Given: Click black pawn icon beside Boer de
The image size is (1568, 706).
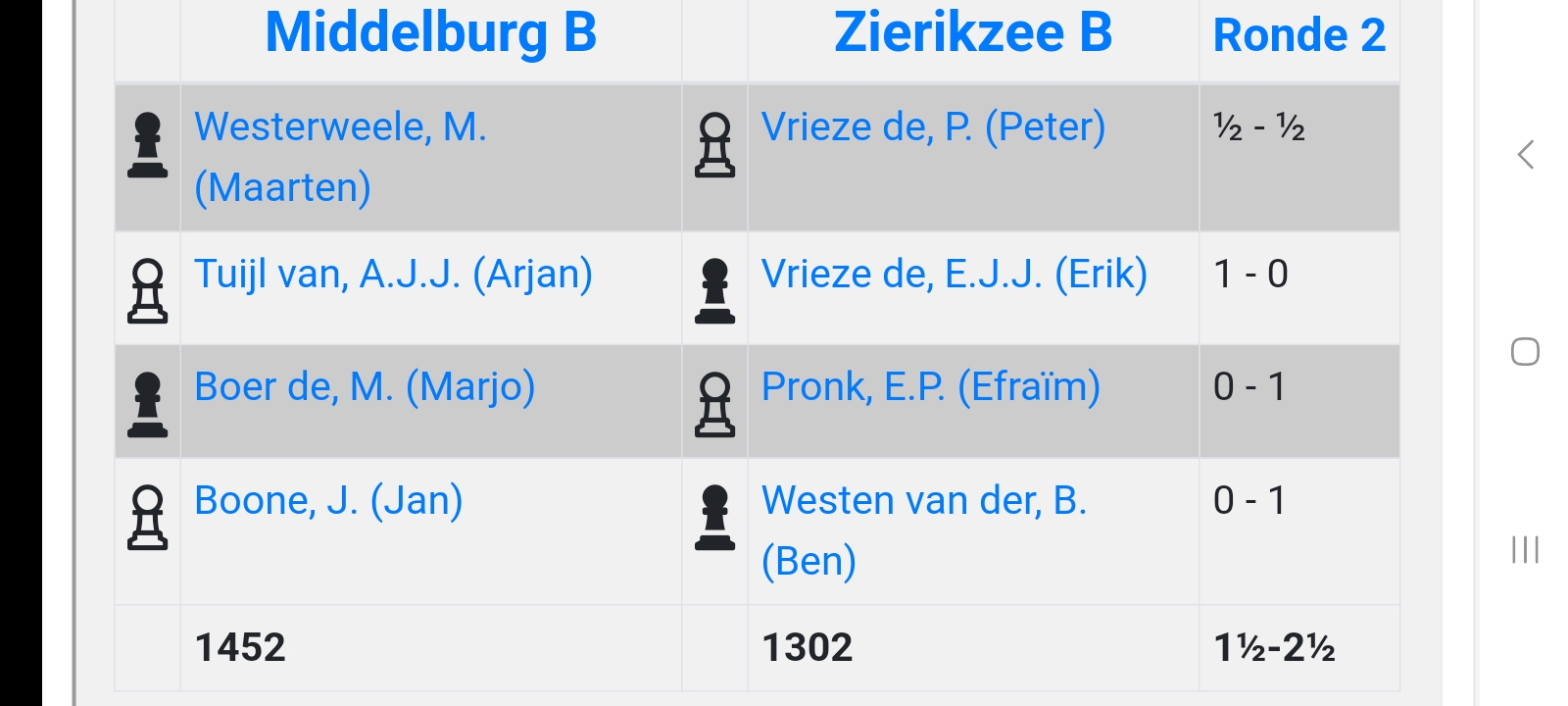Looking at the screenshot, I should (x=148, y=404).
